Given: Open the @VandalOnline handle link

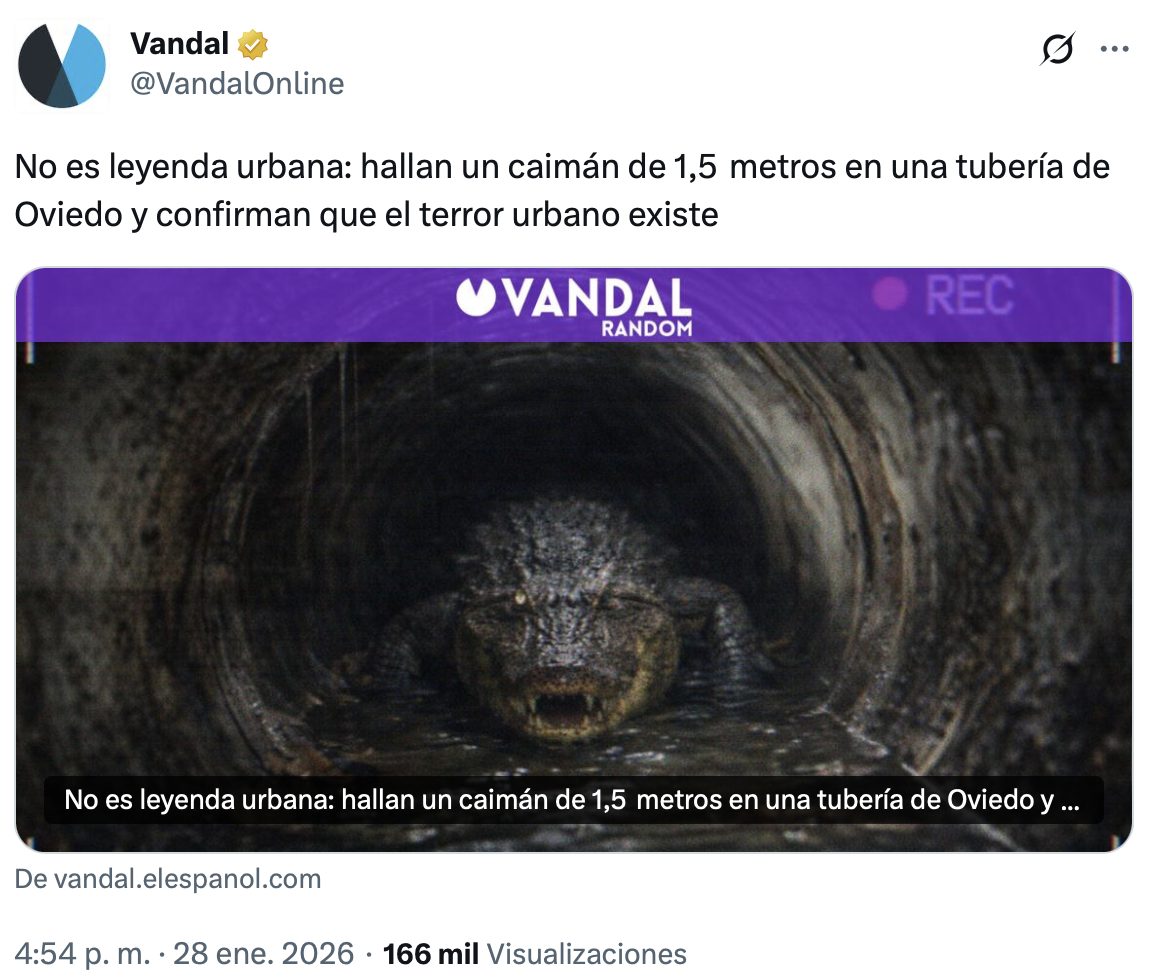Looking at the screenshot, I should [237, 83].
